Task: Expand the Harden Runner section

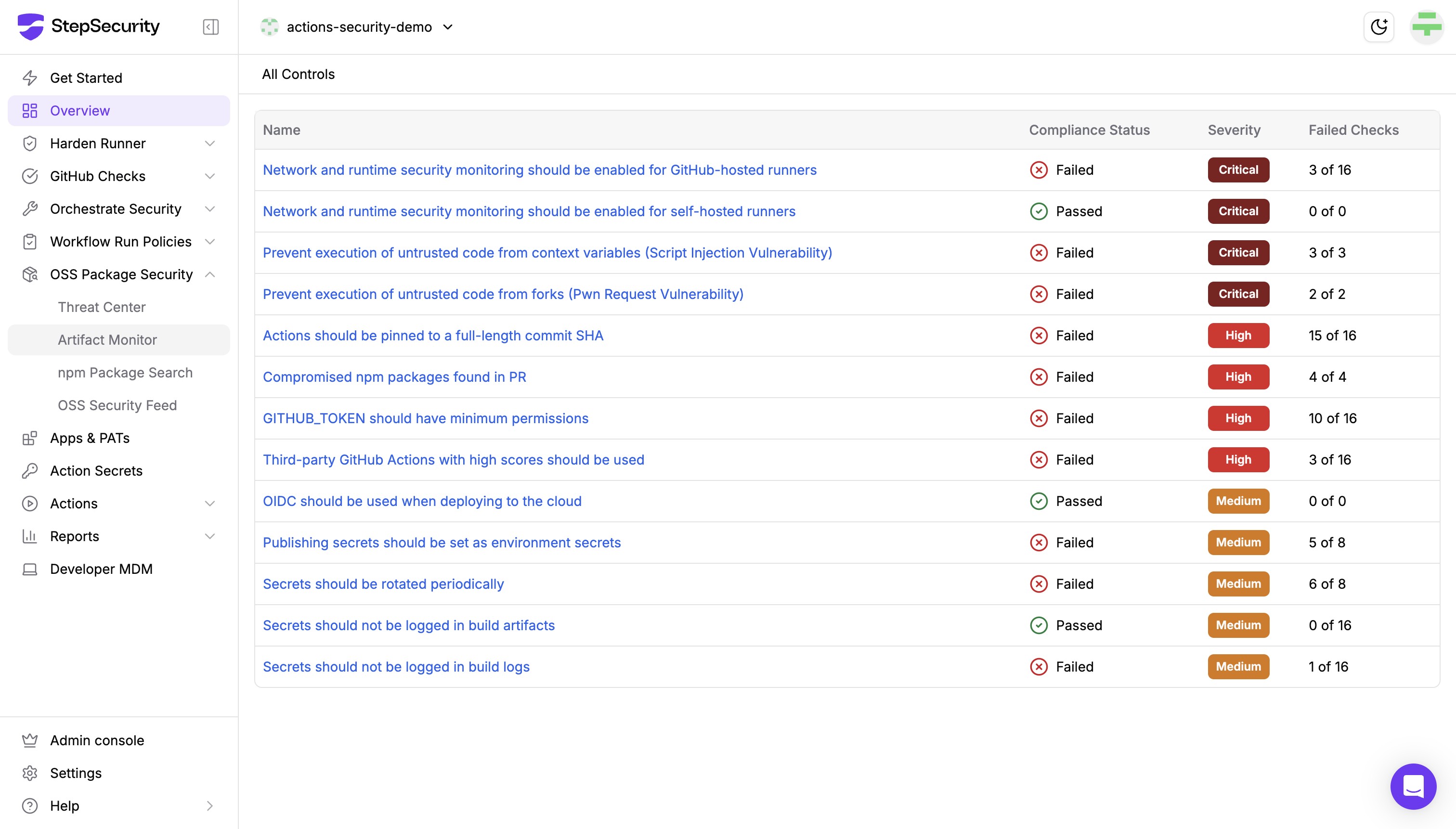Action: [209, 143]
